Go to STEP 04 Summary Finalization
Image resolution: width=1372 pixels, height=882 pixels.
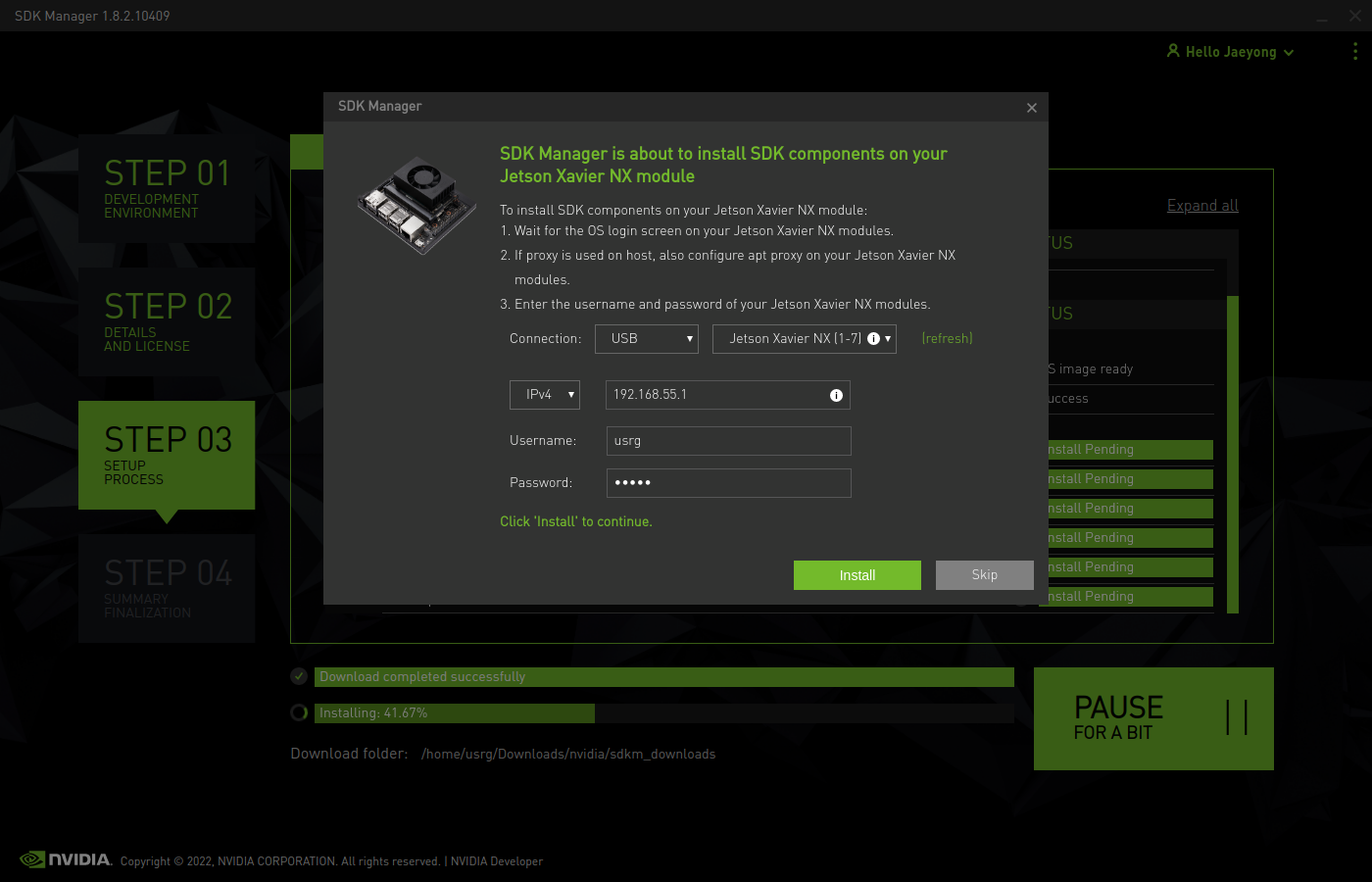167,588
